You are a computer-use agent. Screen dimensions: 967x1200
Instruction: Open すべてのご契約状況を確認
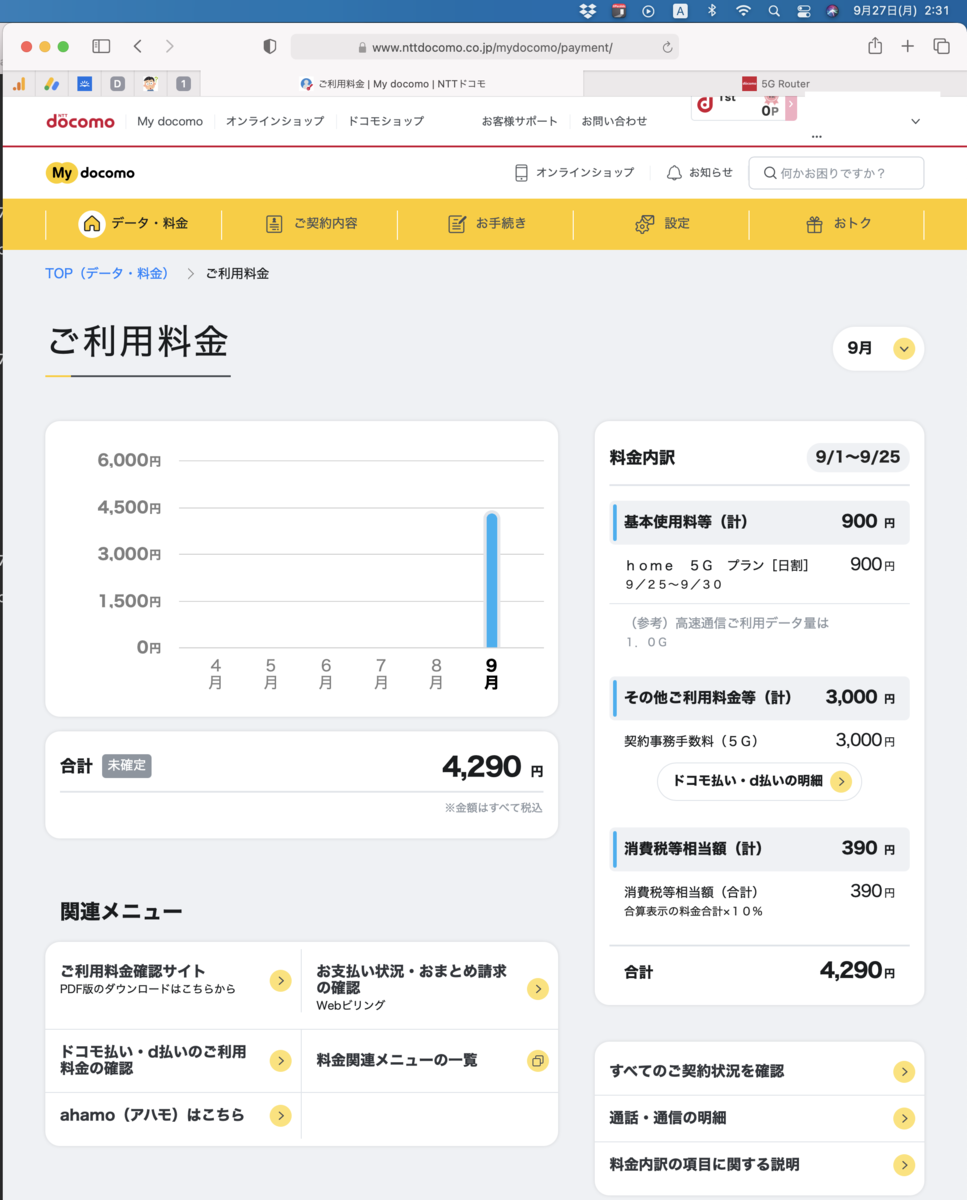point(759,1071)
